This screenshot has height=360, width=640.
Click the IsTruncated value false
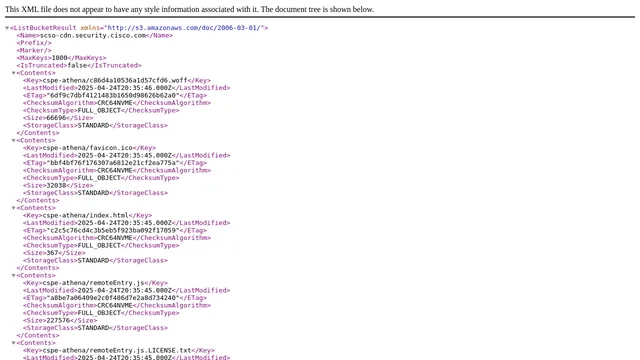click(77, 65)
